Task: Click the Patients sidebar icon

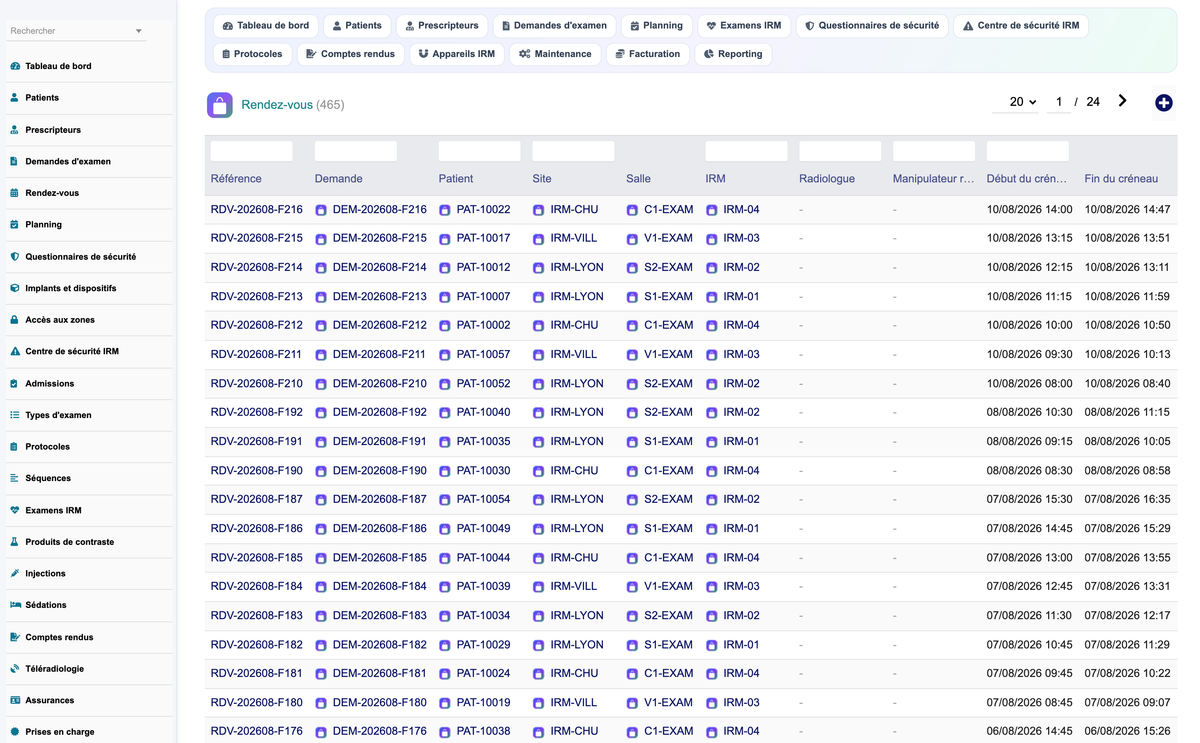Action: [15, 98]
